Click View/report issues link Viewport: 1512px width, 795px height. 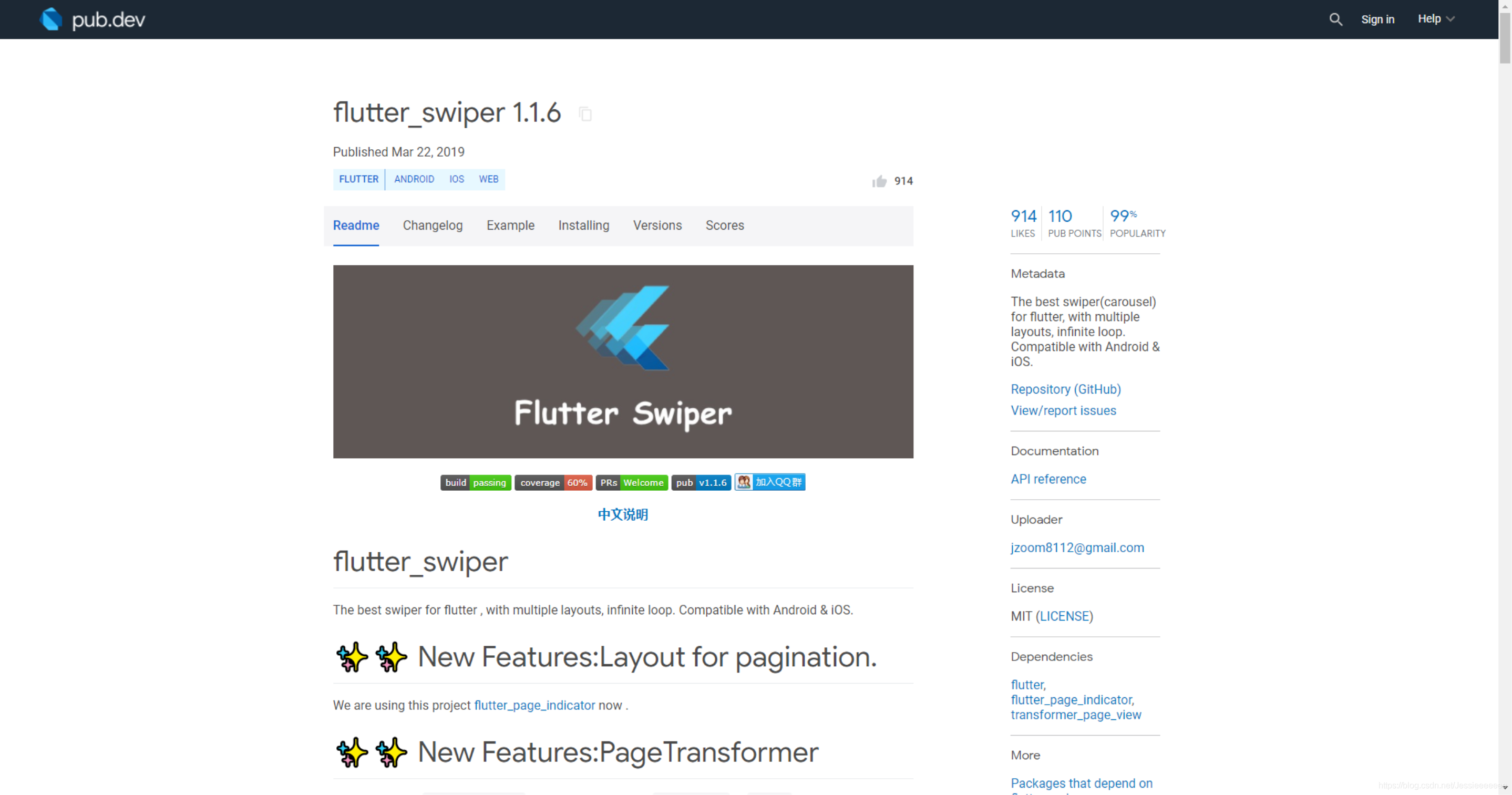(x=1064, y=411)
